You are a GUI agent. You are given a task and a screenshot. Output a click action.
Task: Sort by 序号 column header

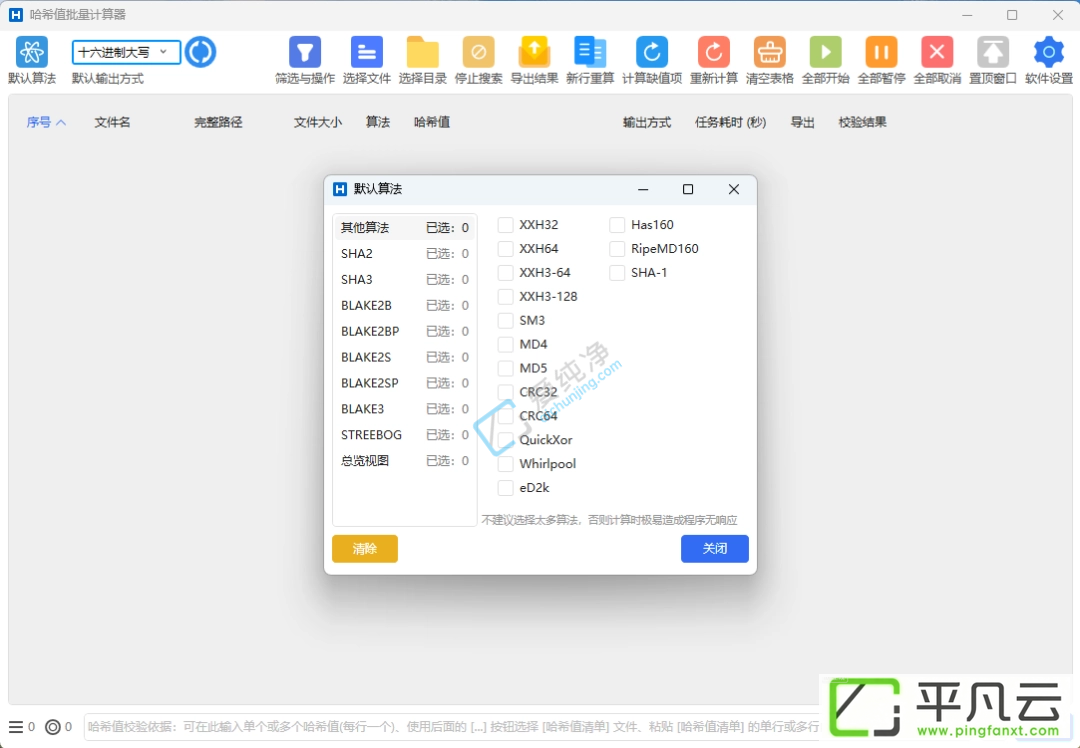coord(46,123)
